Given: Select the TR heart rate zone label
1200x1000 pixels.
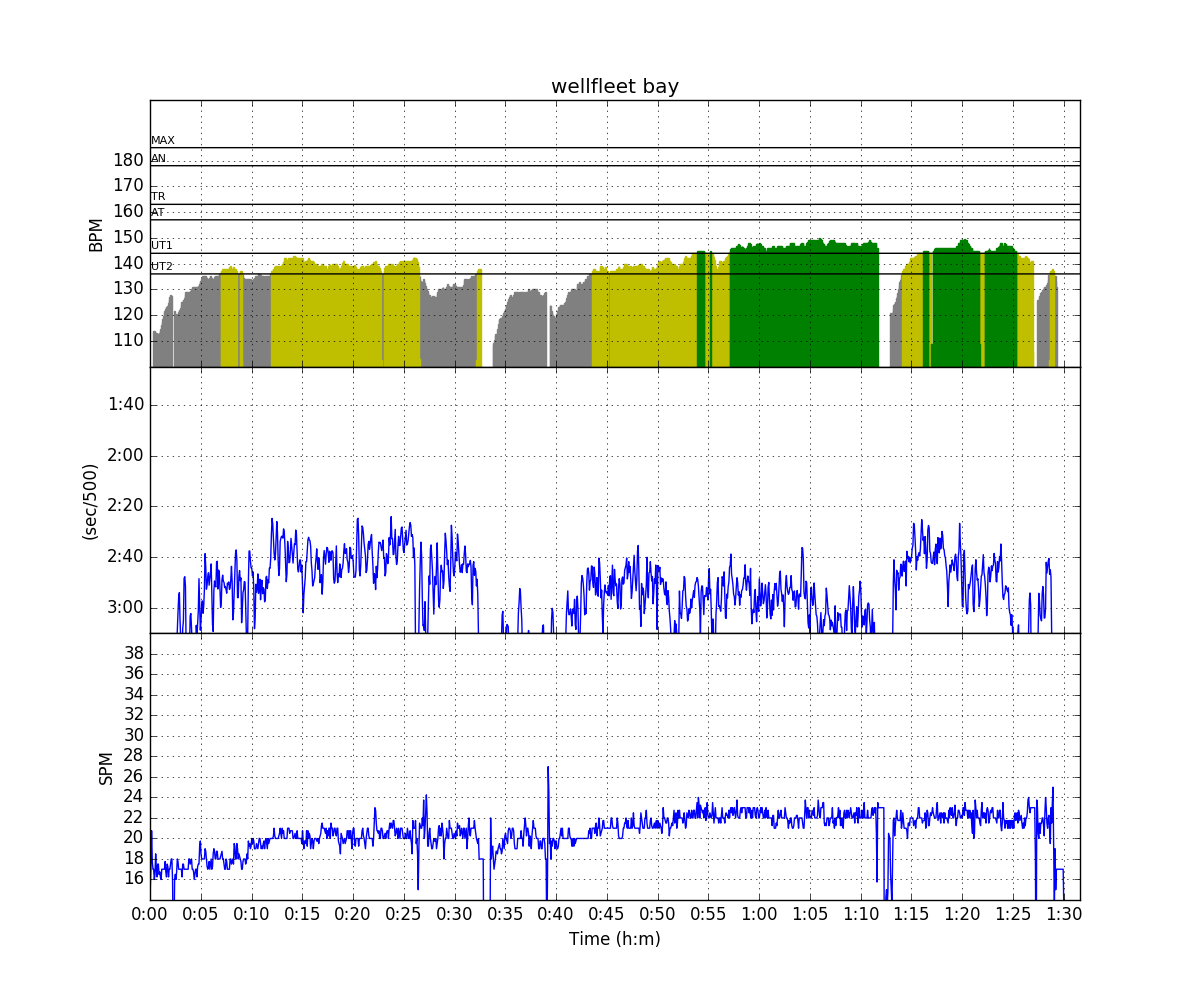Looking at the screenshot, I should pos(158,197).
